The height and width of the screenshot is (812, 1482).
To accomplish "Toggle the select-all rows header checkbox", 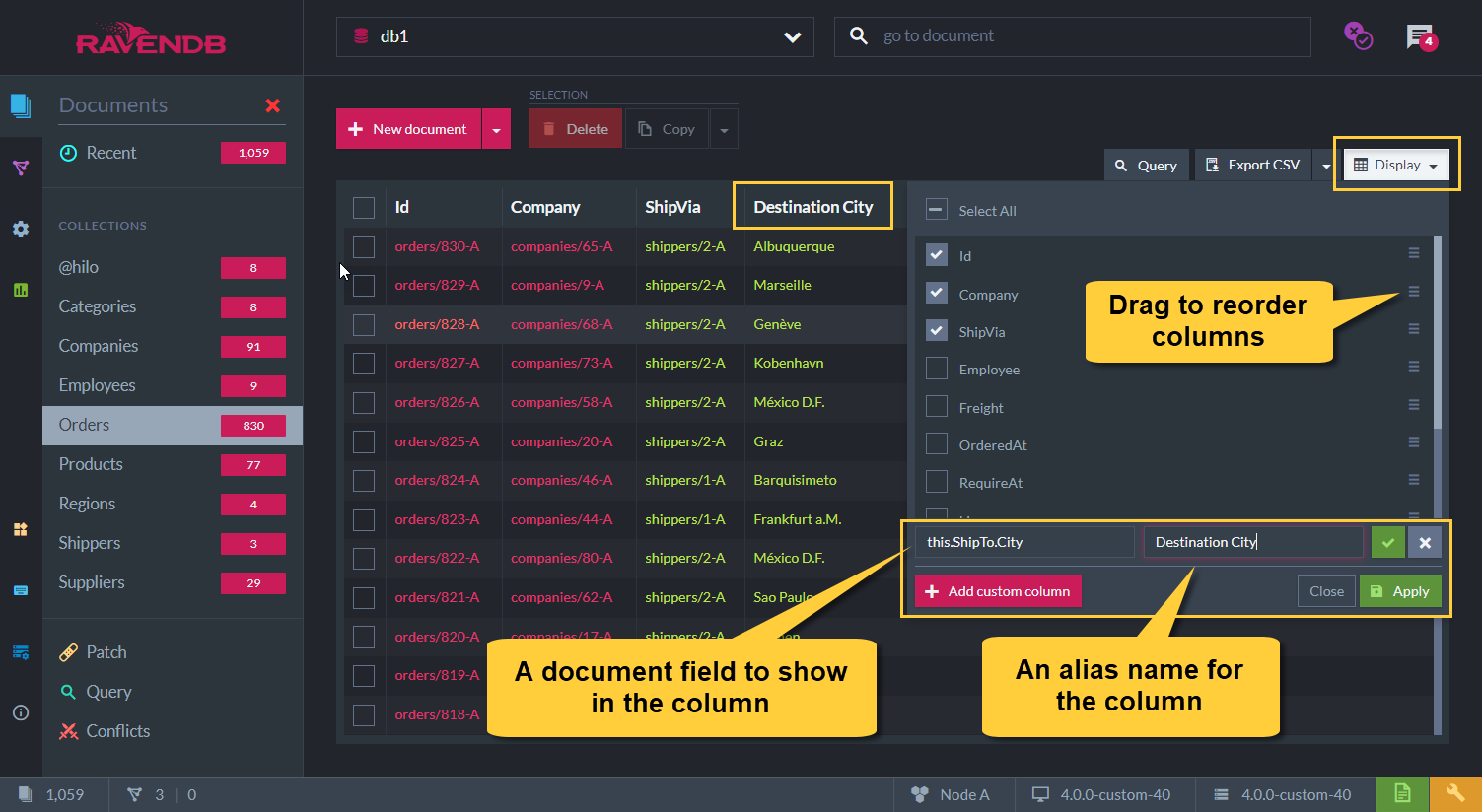I will [364, 207].
